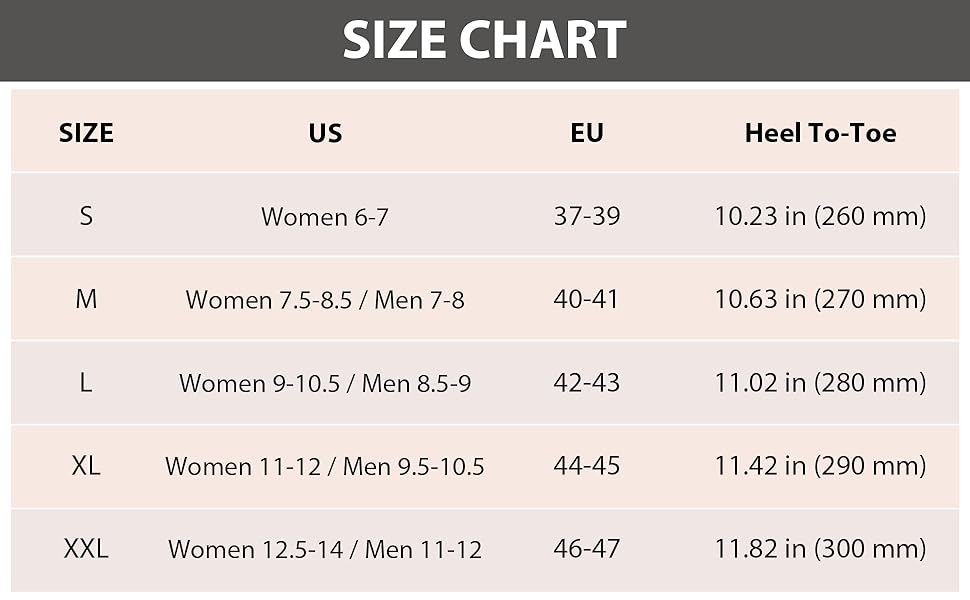The width and height of the screenshot is (970, 600).
Task: Select EU size 37-39
Action: point(586,216)
